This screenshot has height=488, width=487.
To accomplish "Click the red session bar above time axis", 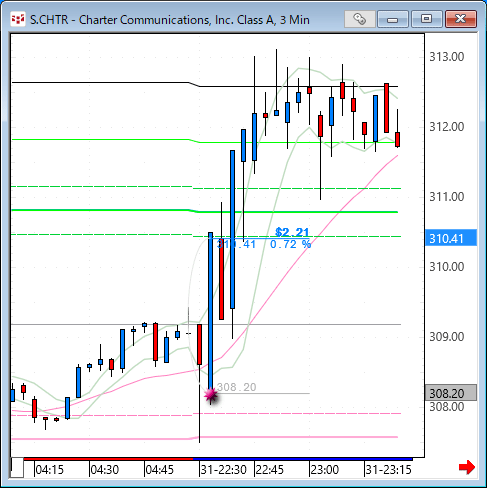I will coord(109,459).
